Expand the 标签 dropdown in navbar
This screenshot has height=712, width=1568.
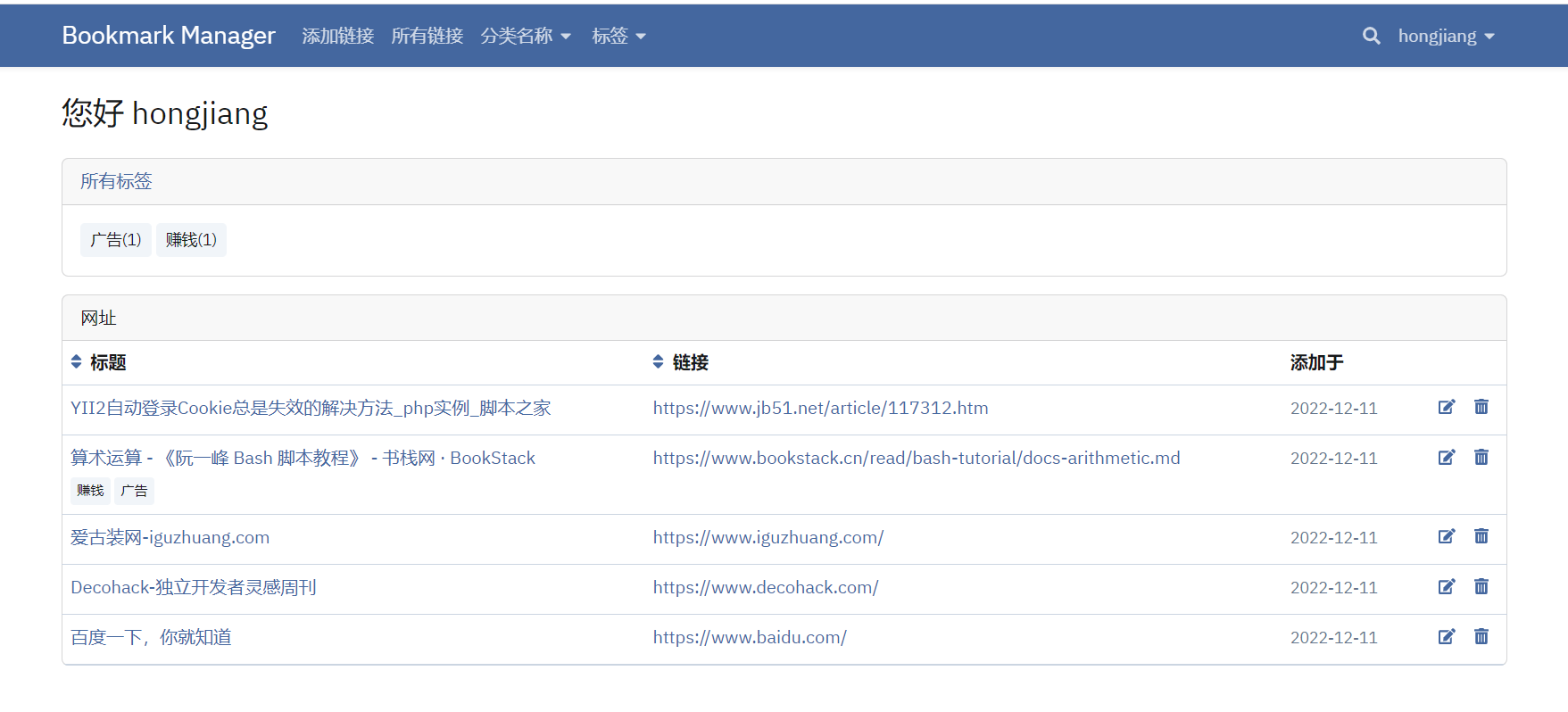618,36
